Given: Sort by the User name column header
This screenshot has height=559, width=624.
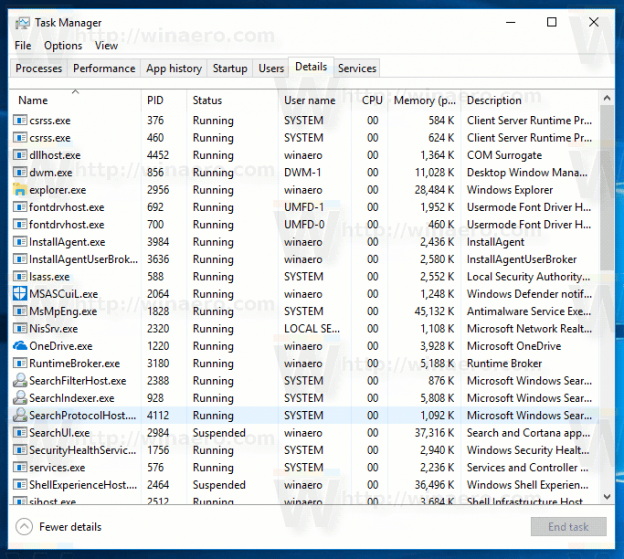Looking at the screenshot, I should [x=315, y=100].
